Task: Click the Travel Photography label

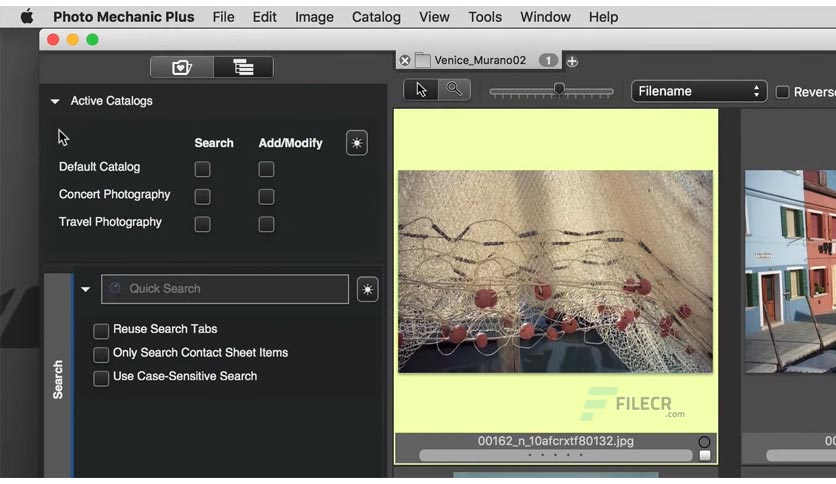Action: 110,222
